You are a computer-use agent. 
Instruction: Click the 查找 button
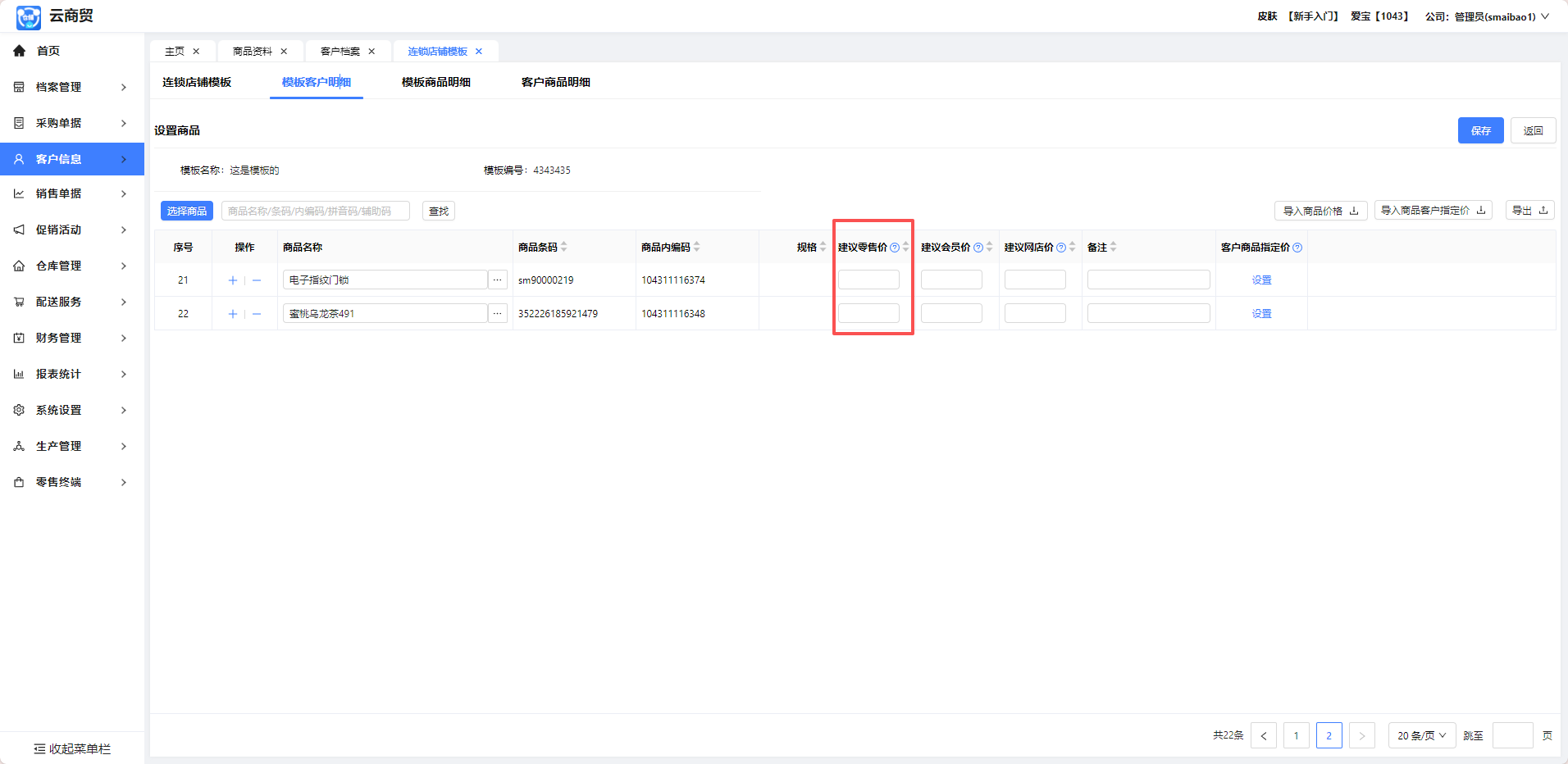click(439, 211)
